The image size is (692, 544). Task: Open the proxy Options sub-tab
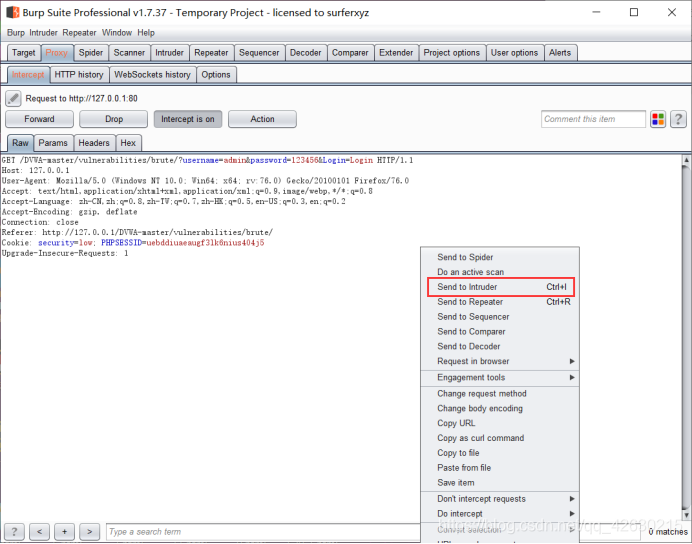pos(216,75)
